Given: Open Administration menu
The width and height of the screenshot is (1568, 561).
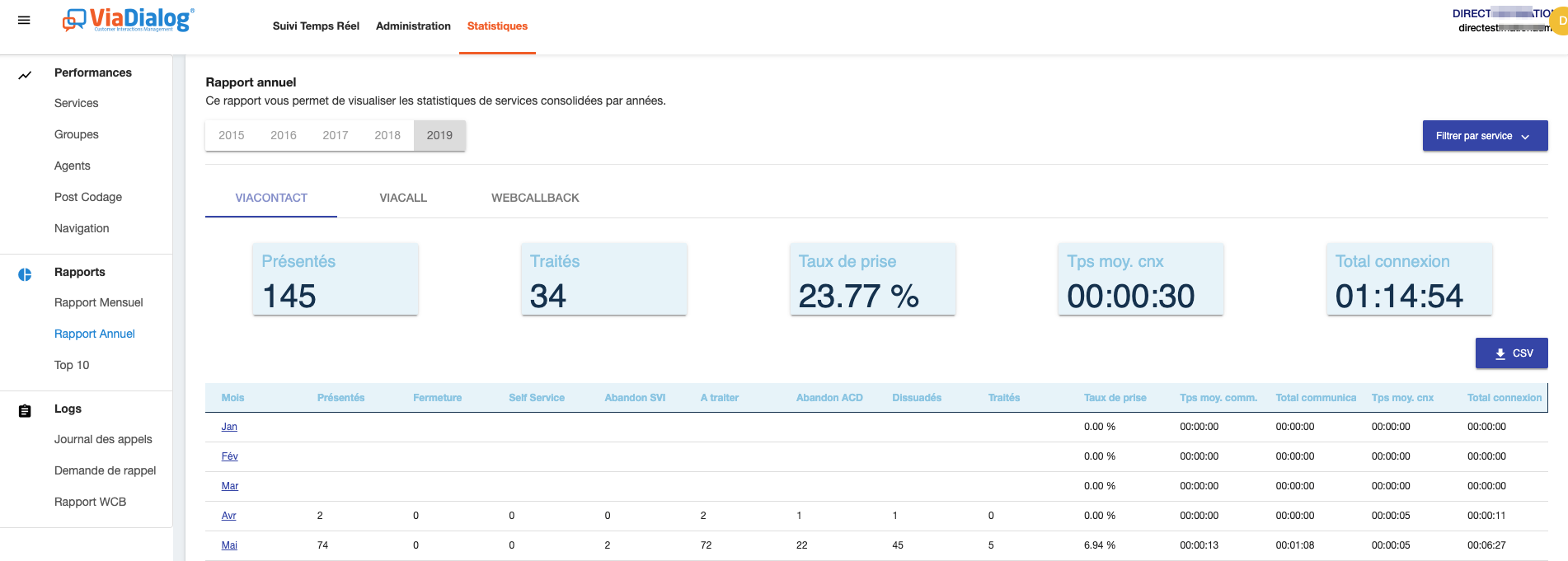Looking at the screenshot, I should [413, 26].
